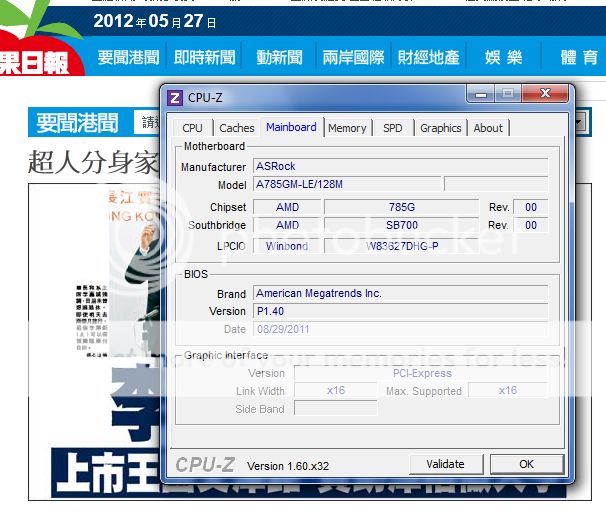The image size is (606, 513).
Task: Open 財經地產 section on the website
Action: click(429, 57)
